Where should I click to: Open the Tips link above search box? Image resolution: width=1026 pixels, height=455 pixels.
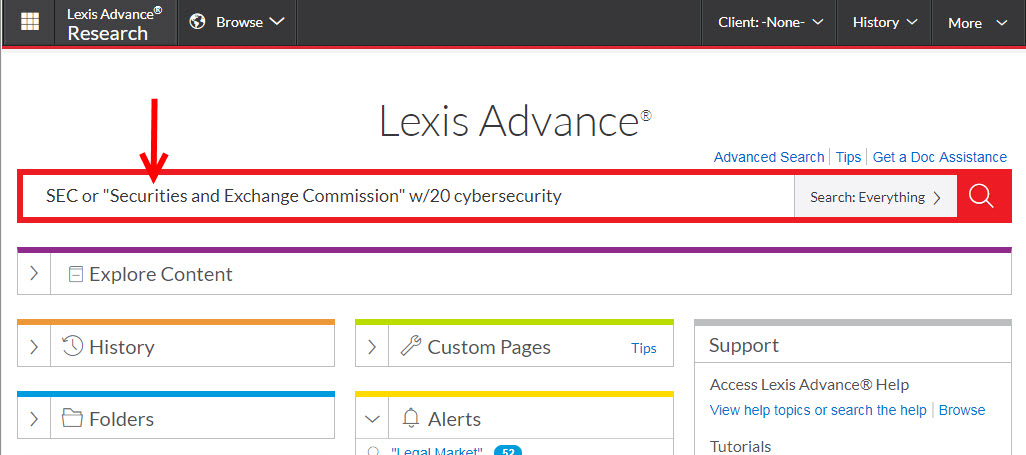pos(849,157)
